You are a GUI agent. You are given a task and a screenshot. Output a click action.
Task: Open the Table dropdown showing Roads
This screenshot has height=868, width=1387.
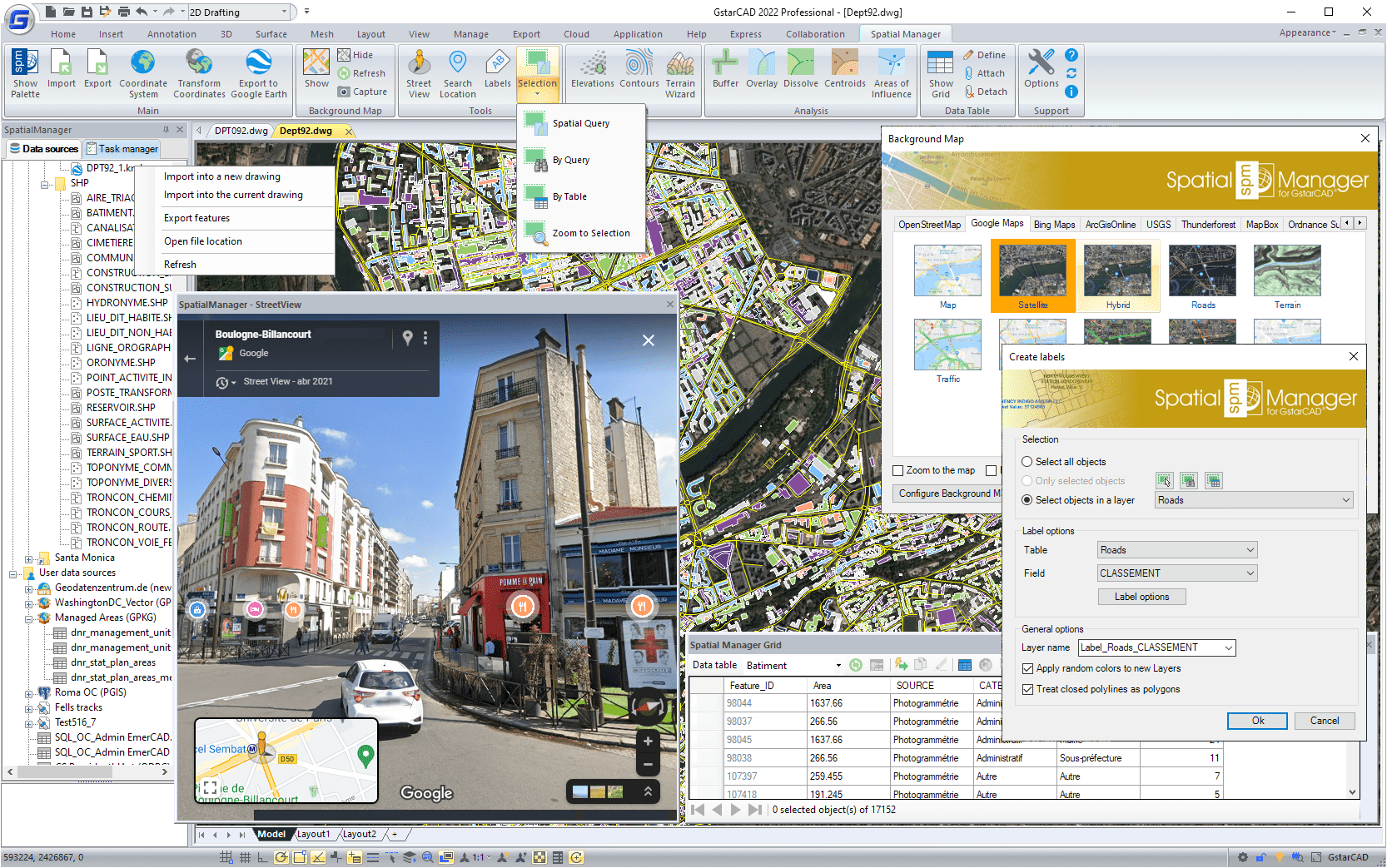[x=1177, y=550]
